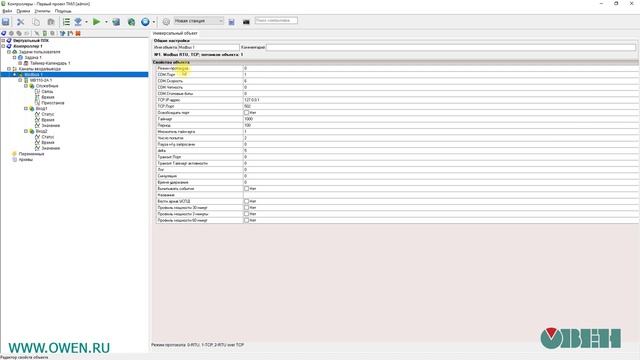Click the Приостанов channel icon

[x=38, y=103]
